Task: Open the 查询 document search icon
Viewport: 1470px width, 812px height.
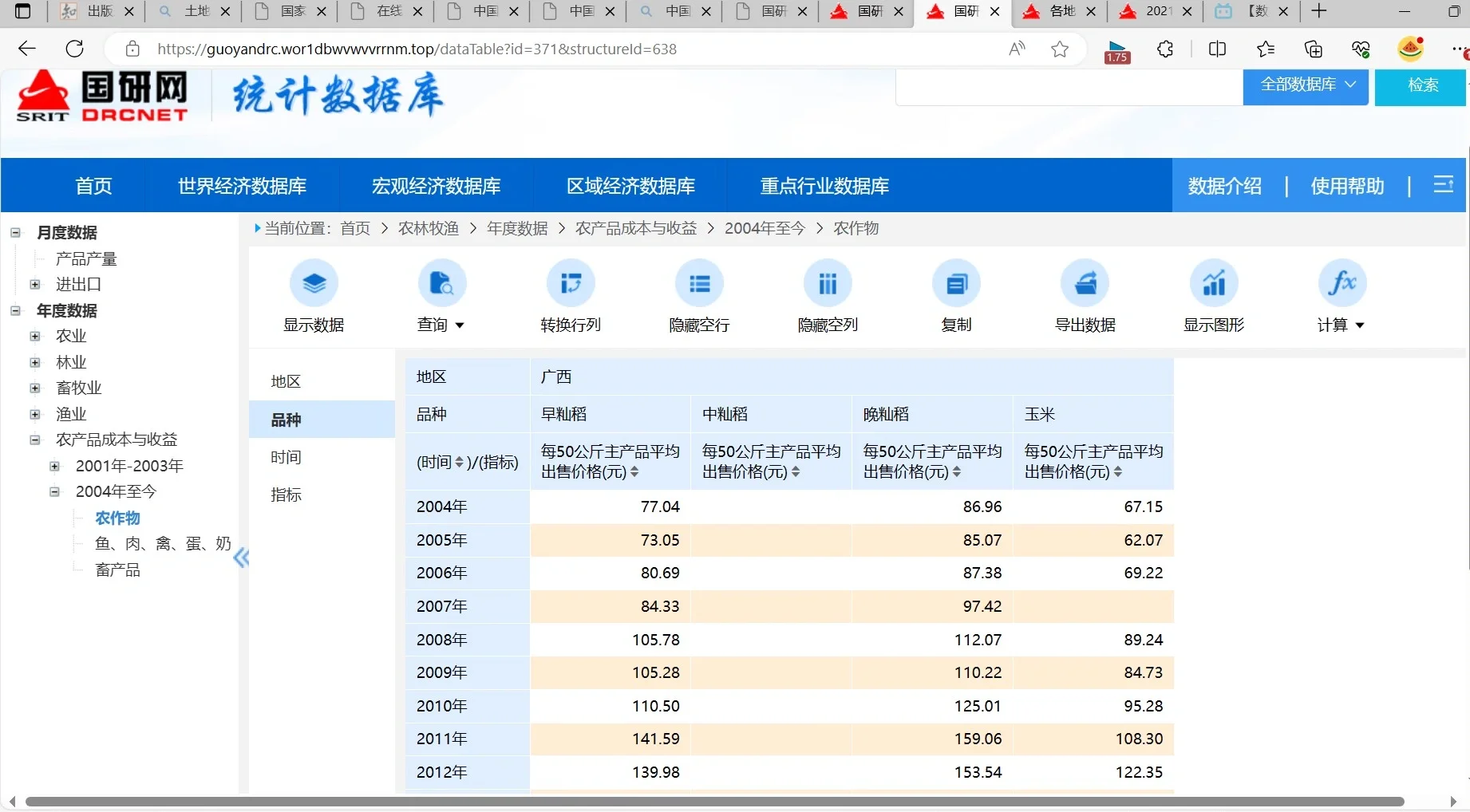Action: click(x=442, y=283)
